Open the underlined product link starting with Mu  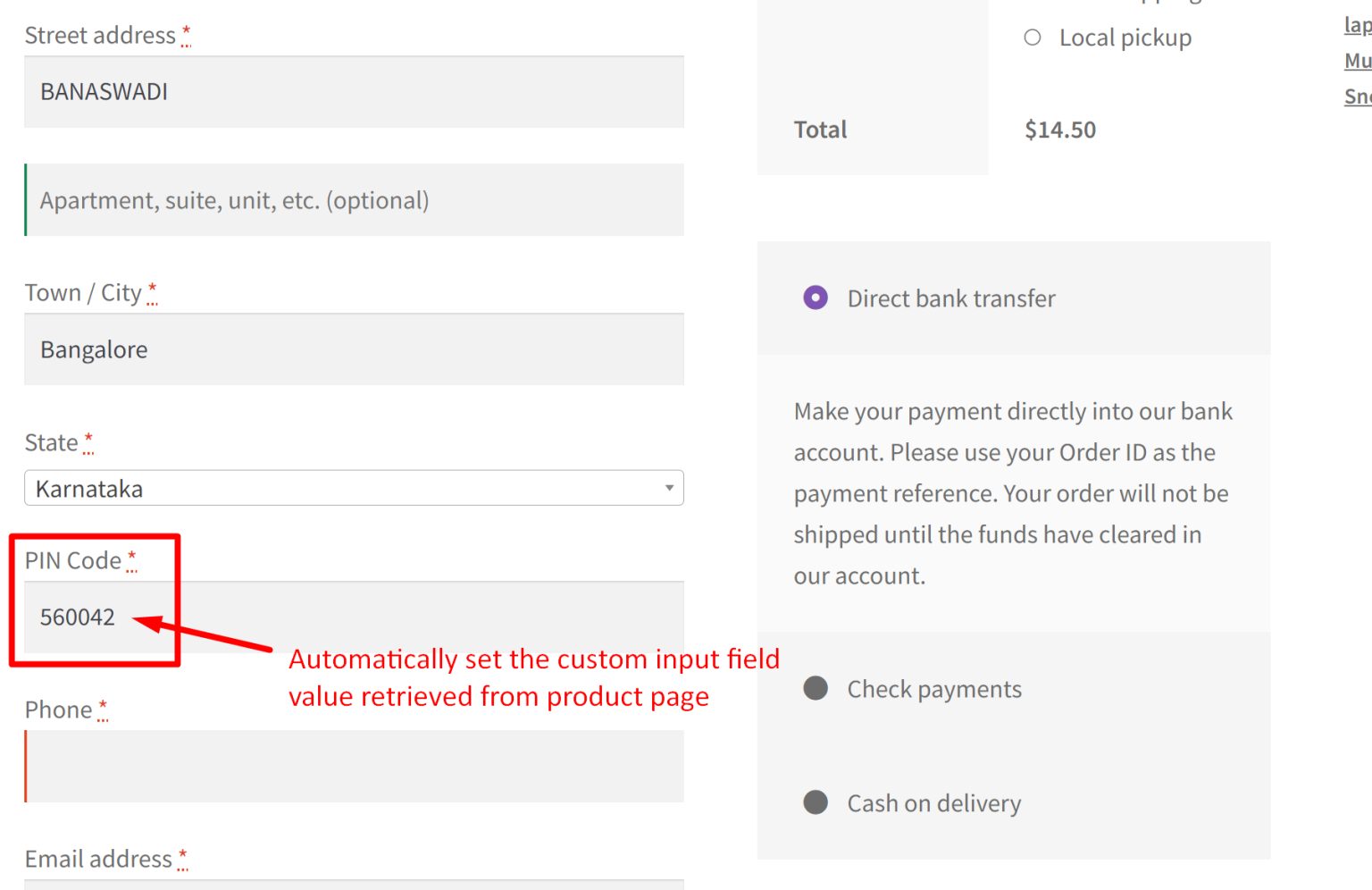1357,60
